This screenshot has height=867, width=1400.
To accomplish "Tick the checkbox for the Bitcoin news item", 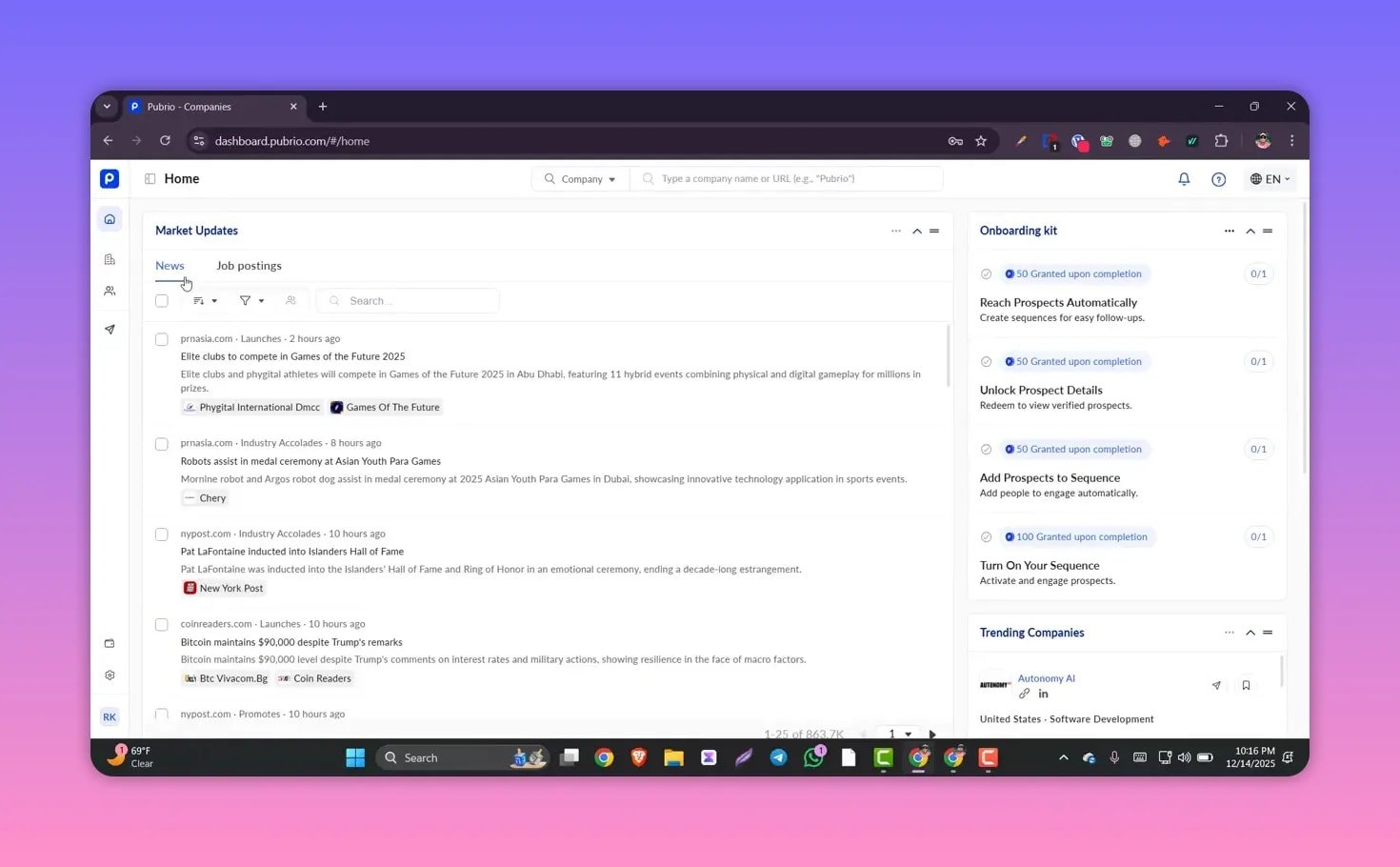I will tap(162, 624).
